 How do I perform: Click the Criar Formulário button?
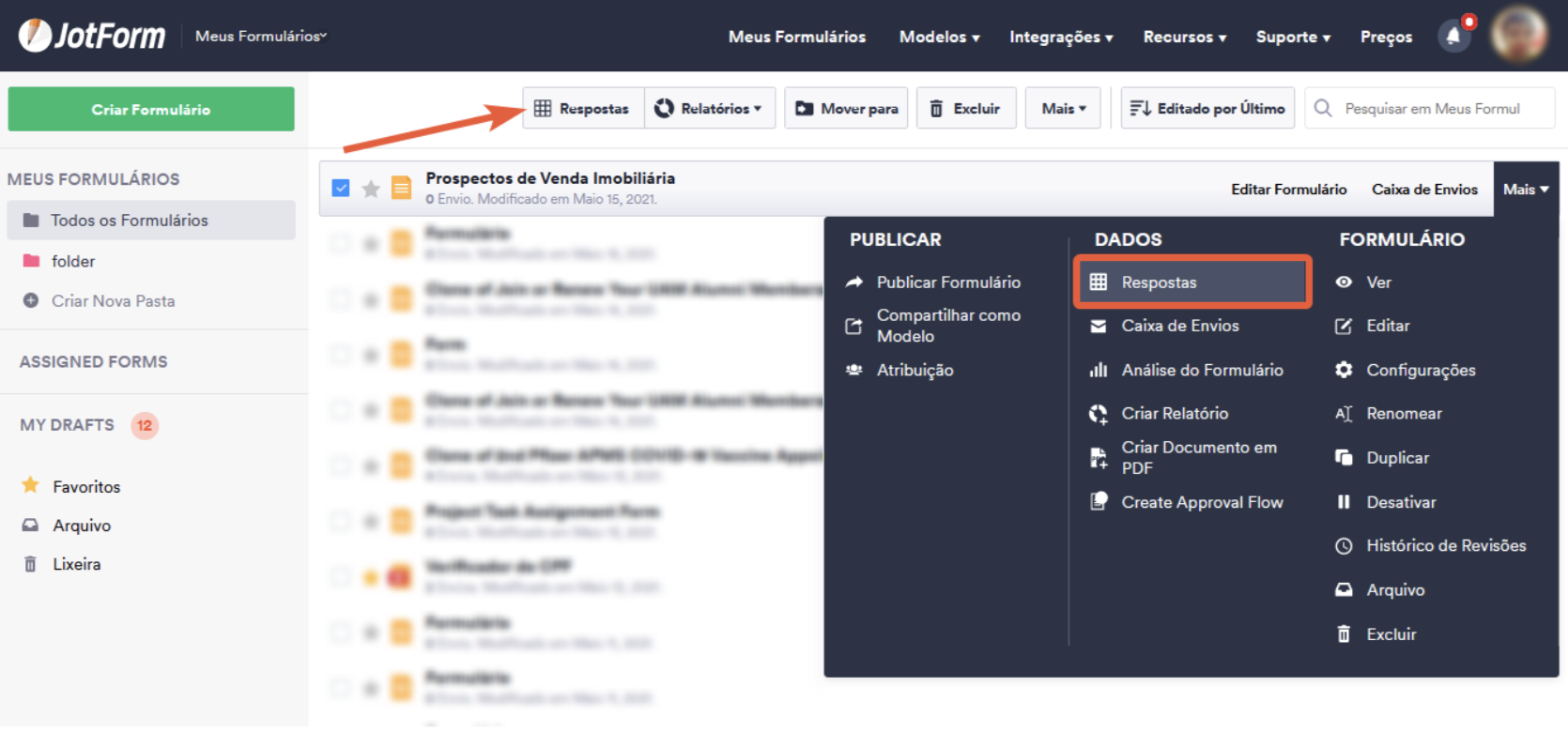pyautogui.click(x=151, y=109)
